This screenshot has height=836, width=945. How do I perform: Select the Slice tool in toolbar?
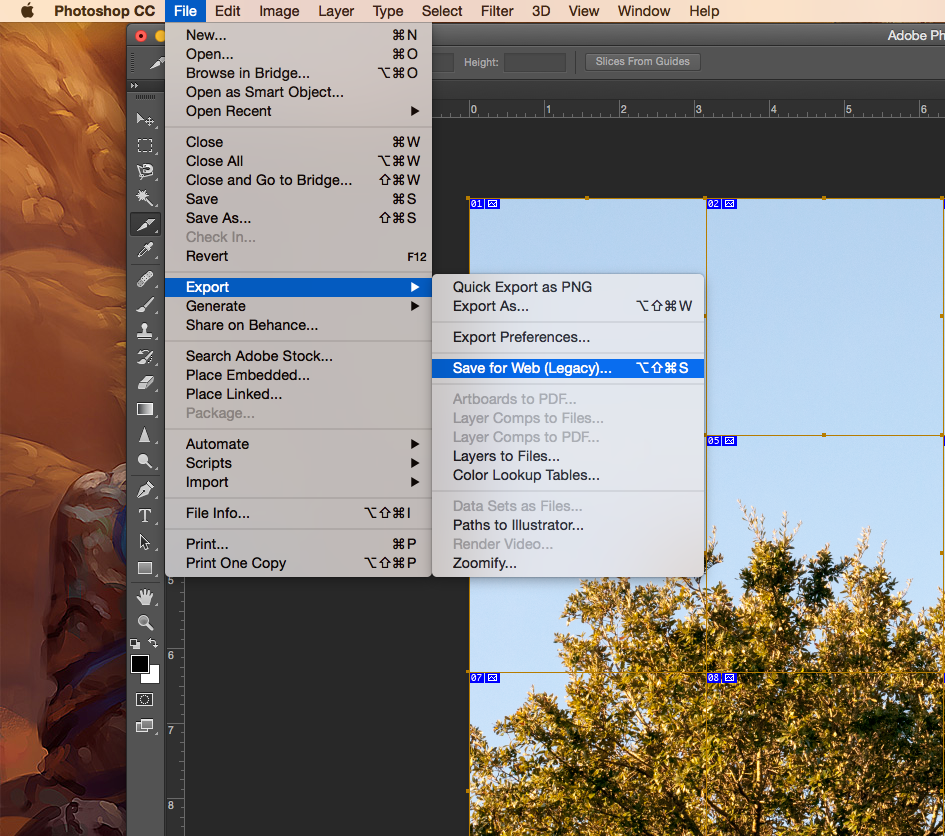pos(145,224)
